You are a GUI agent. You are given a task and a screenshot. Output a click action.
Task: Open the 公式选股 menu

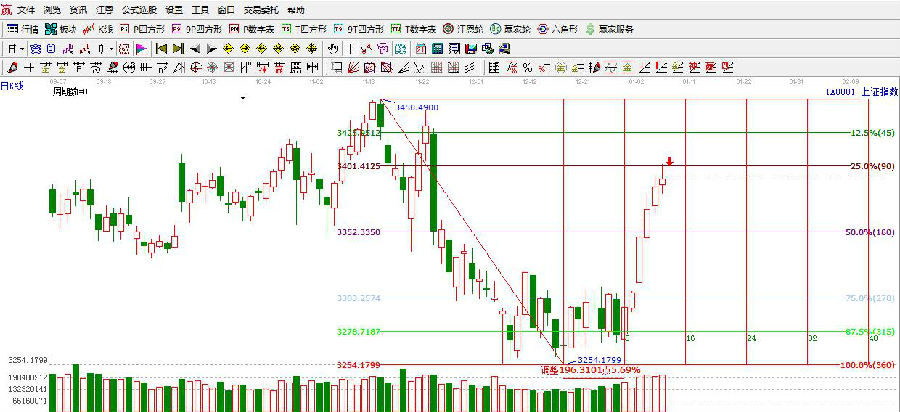pos(140,8)
